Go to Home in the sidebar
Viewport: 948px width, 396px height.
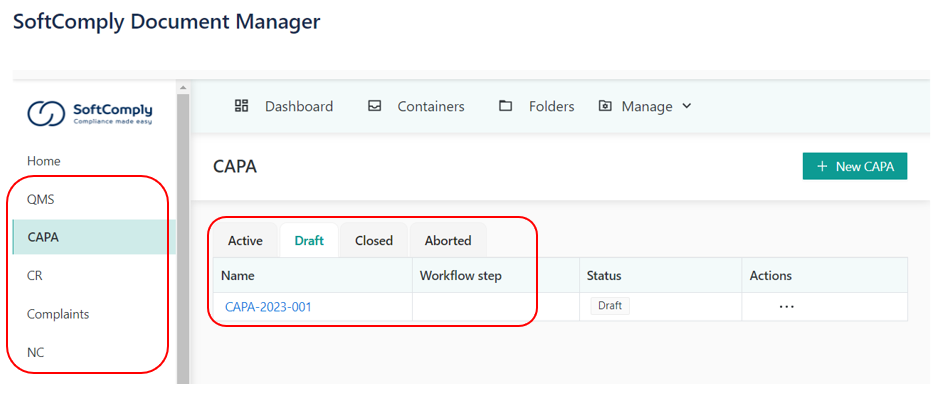click(44, 161)
